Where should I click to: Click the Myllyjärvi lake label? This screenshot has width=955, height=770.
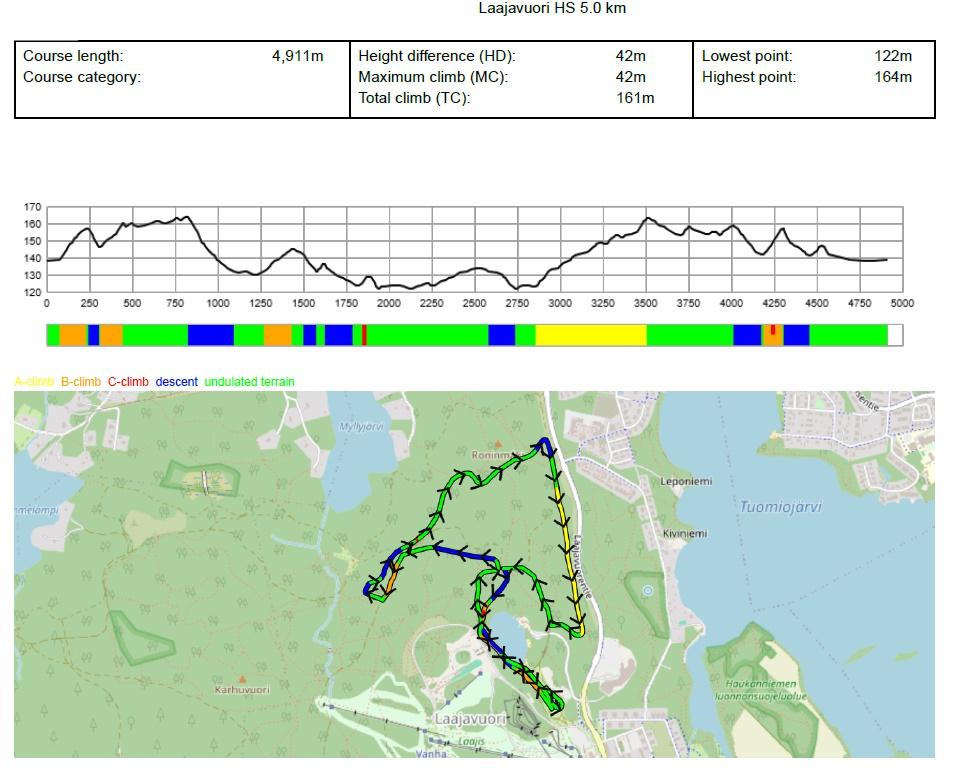pyautogui.click(x=362, y=426)
